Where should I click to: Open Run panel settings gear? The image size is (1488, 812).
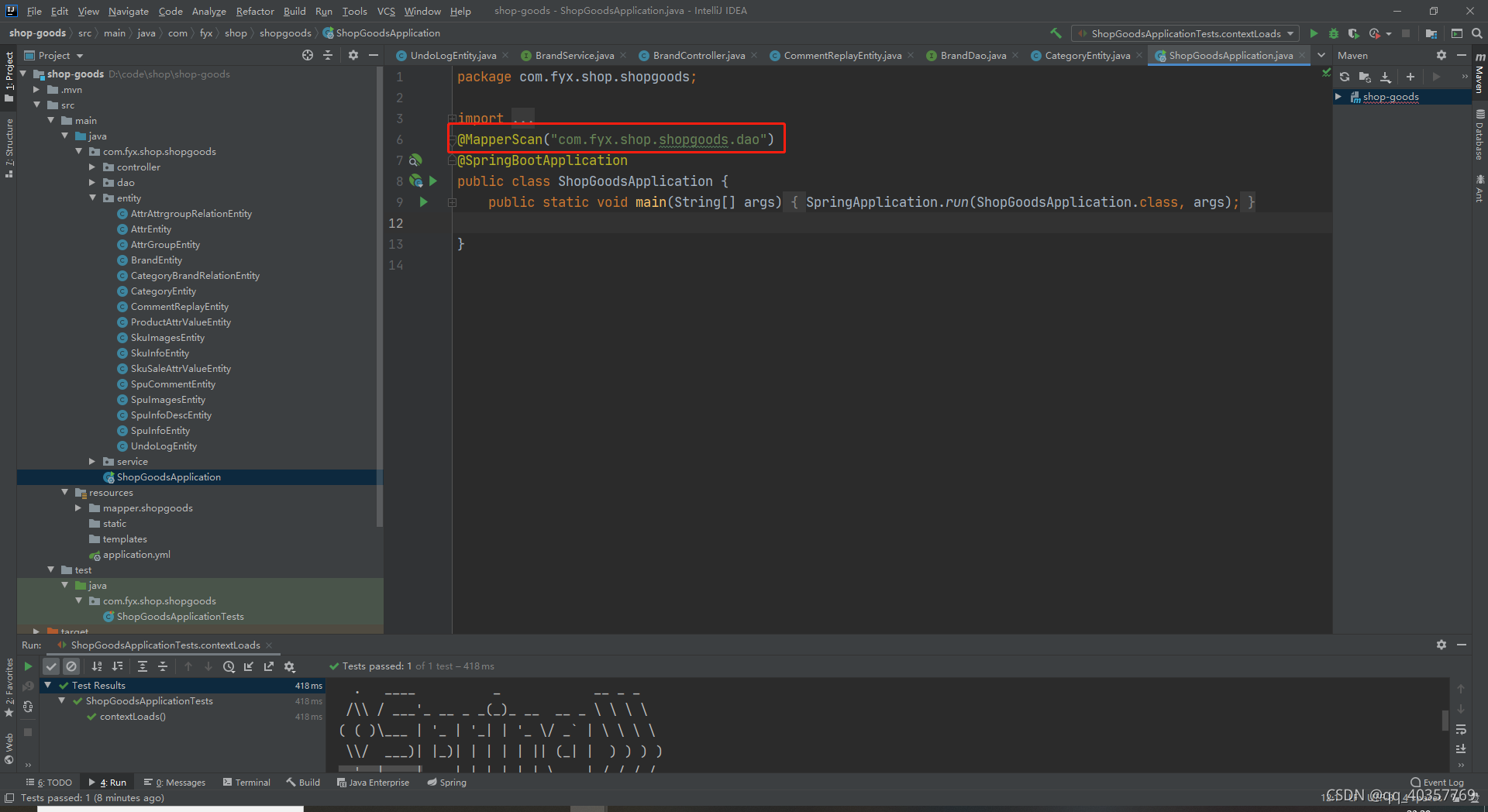tap(1441, 645)
